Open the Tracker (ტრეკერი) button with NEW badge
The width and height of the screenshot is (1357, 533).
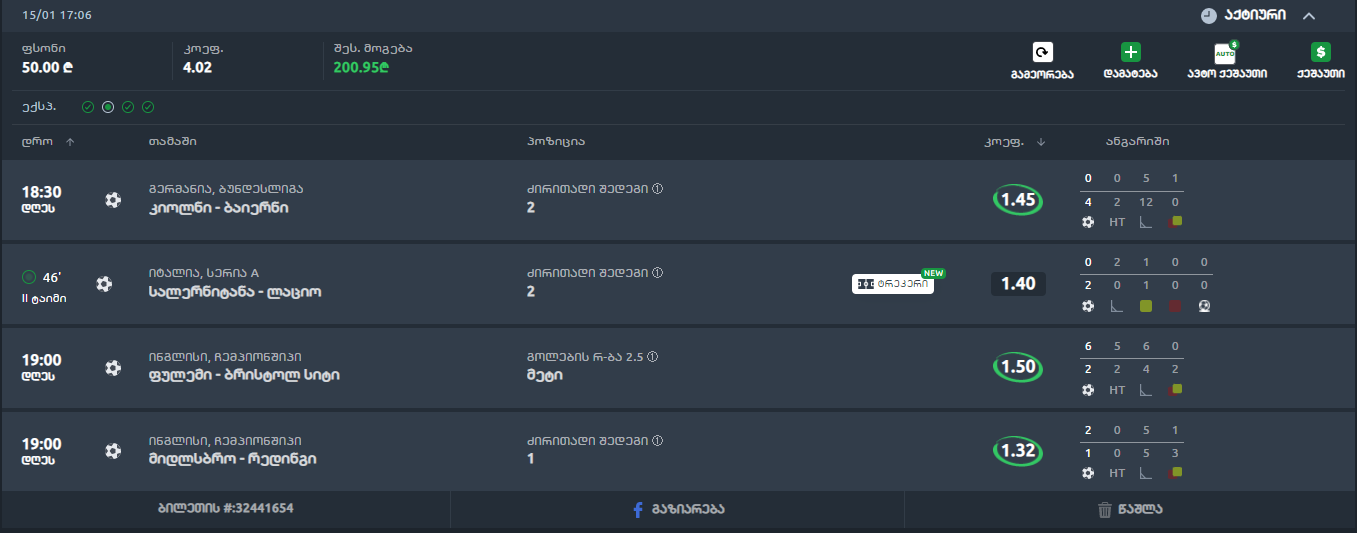coord(893,284)
